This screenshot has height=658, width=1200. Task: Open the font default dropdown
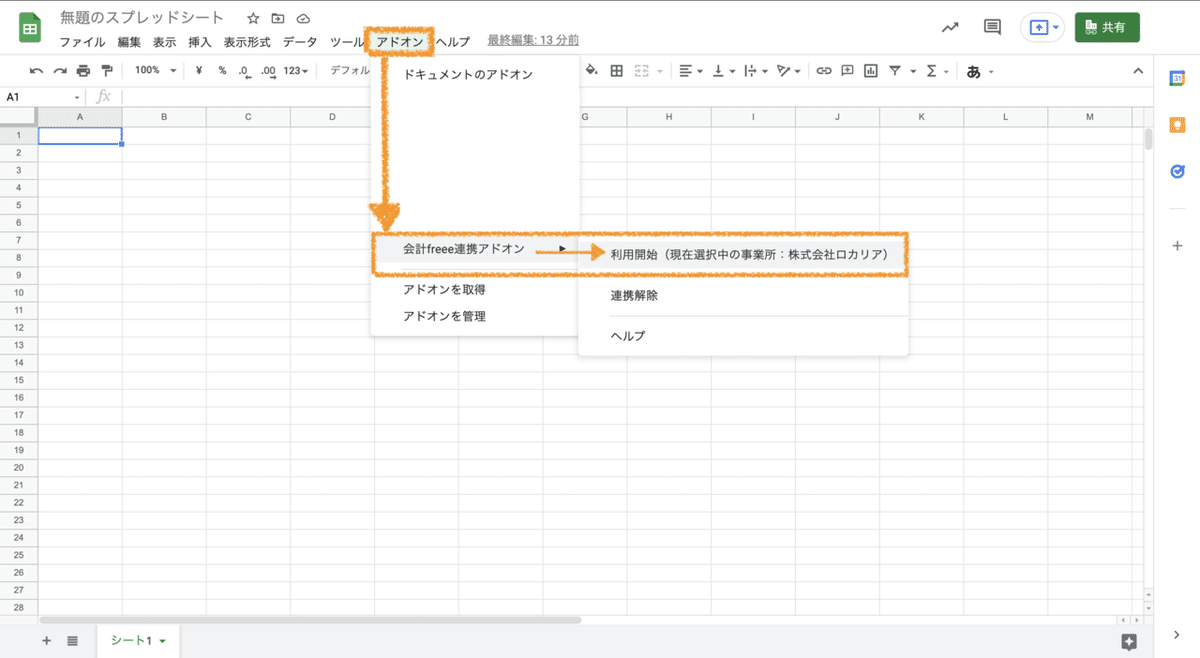point(349,71)
